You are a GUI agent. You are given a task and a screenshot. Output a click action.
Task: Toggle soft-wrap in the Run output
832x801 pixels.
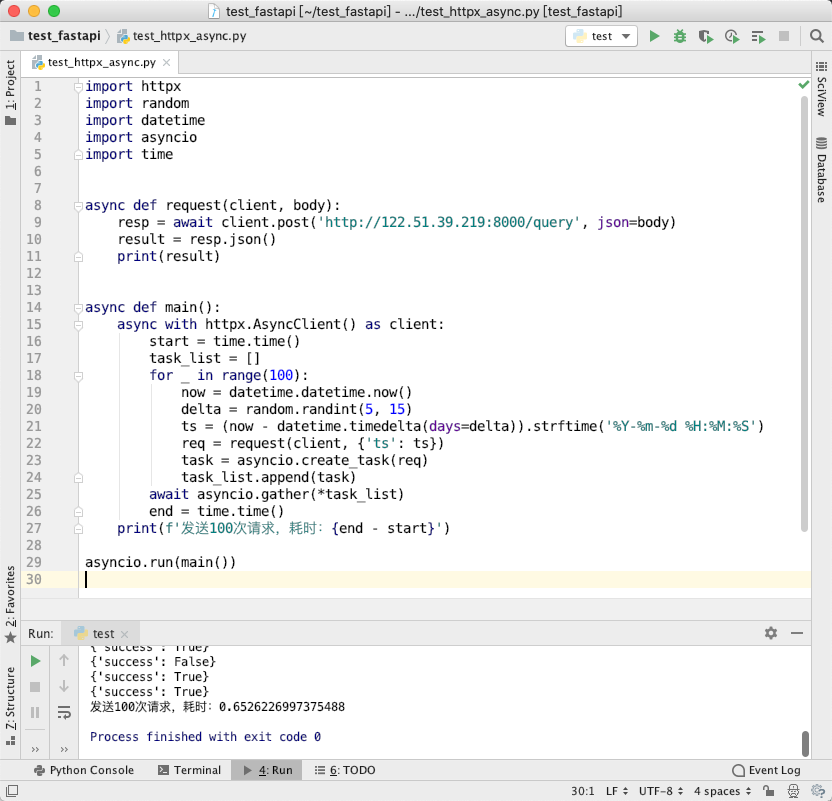(64, 712)
